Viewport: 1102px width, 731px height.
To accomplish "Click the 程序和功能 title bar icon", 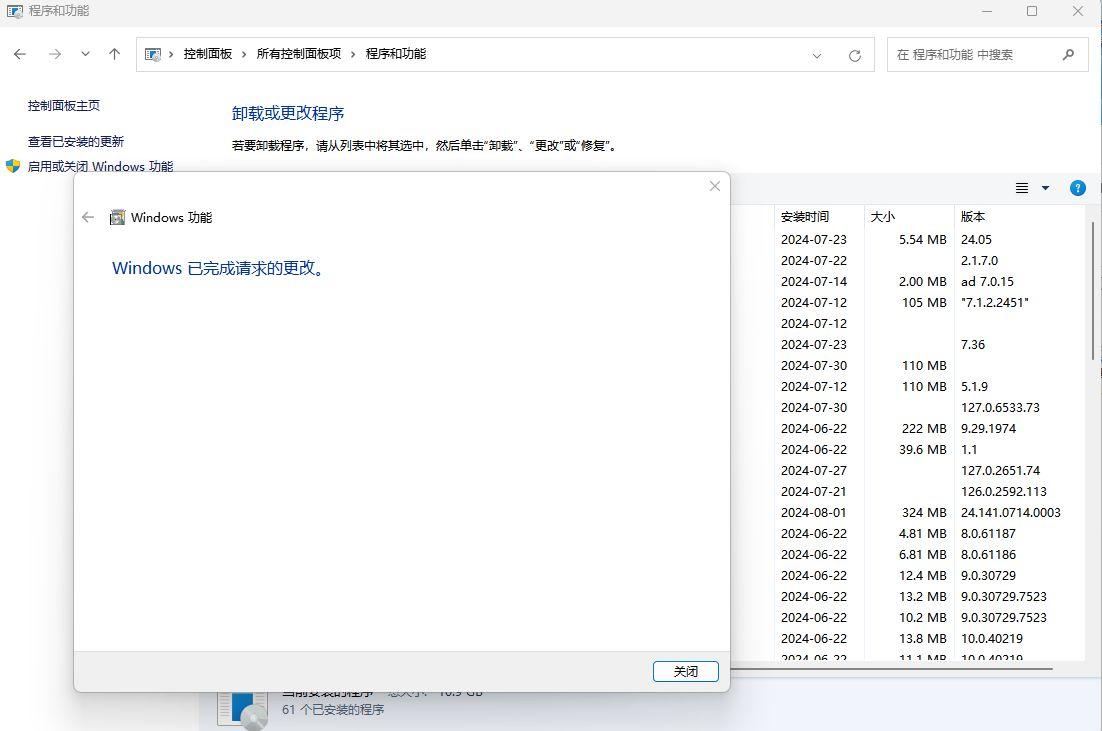I will [x=14, y=11].
